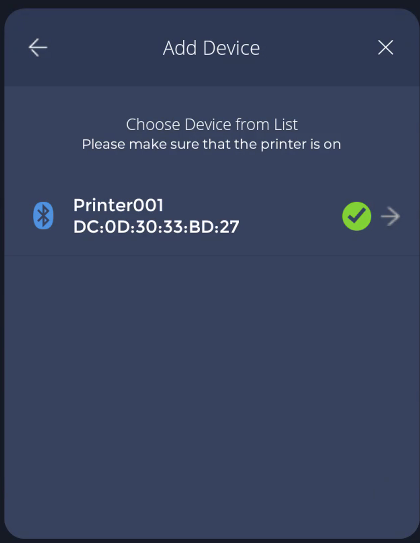420x543 pixels.
Task: Click the green checkmark beside Printer001
Action: (x=357, y=216)
